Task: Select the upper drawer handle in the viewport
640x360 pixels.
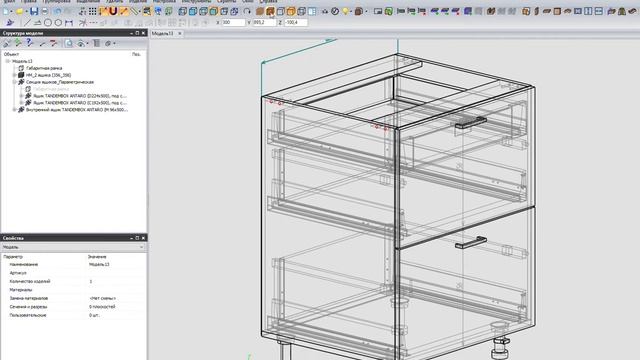Action: click(x=471, y=122)
